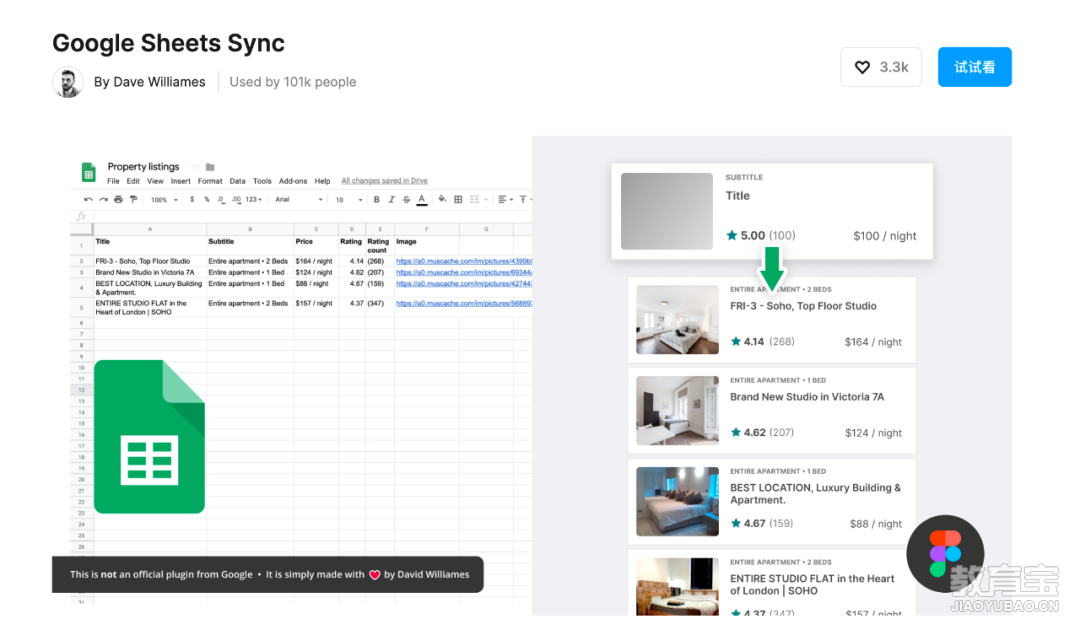
Task: Select the row 1 header
Action: (81, 246)
